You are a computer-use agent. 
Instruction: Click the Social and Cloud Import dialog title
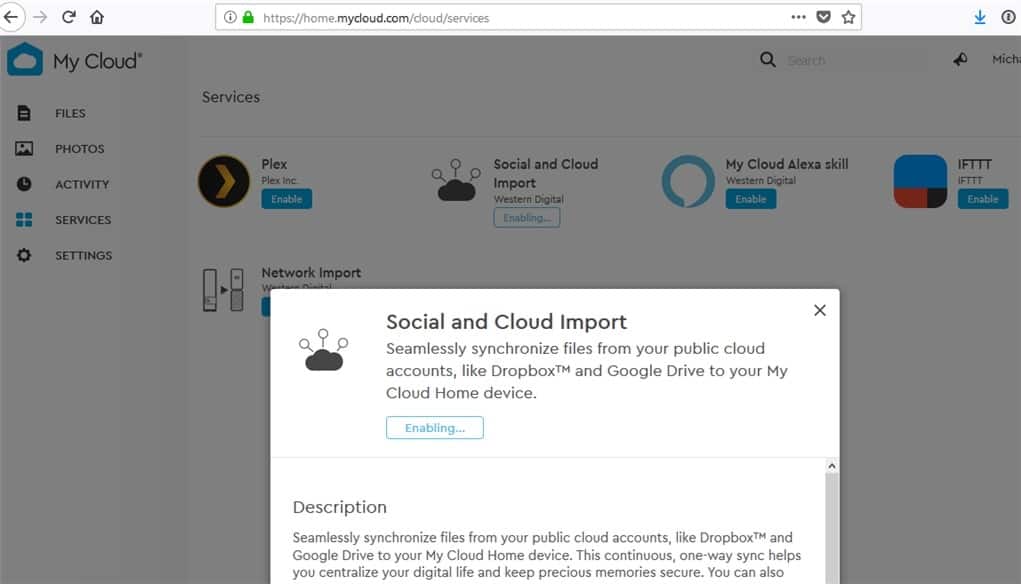(507, 322)
